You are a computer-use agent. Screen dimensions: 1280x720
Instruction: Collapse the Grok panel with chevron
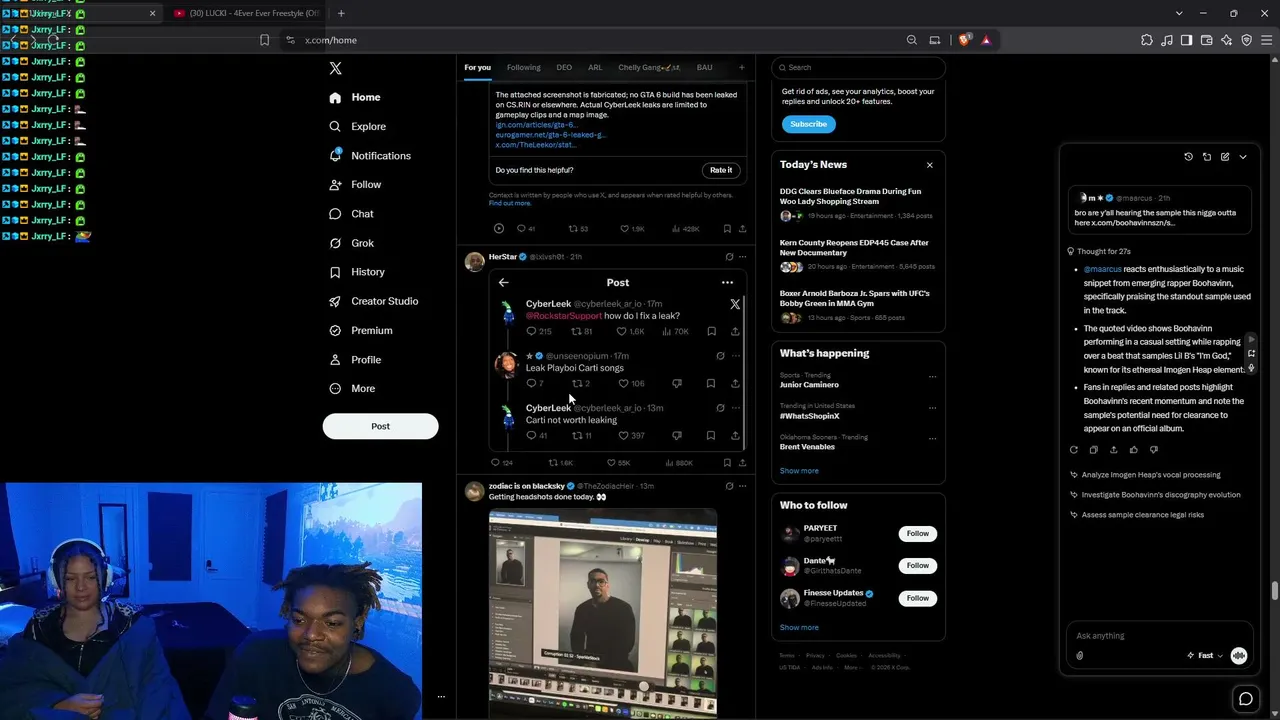[x=1243, y=157]
